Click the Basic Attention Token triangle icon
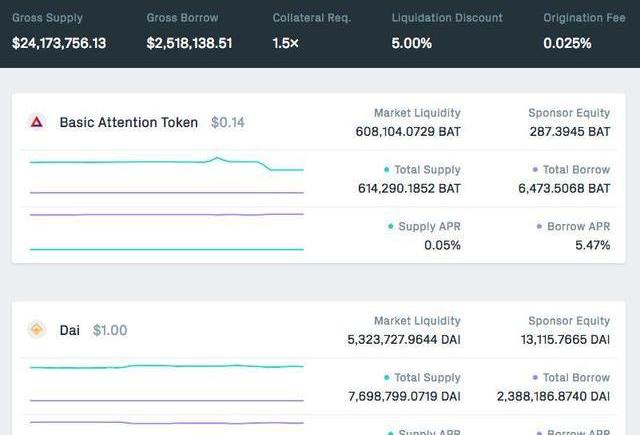This screenshot has height=435, width=640. 37,122
